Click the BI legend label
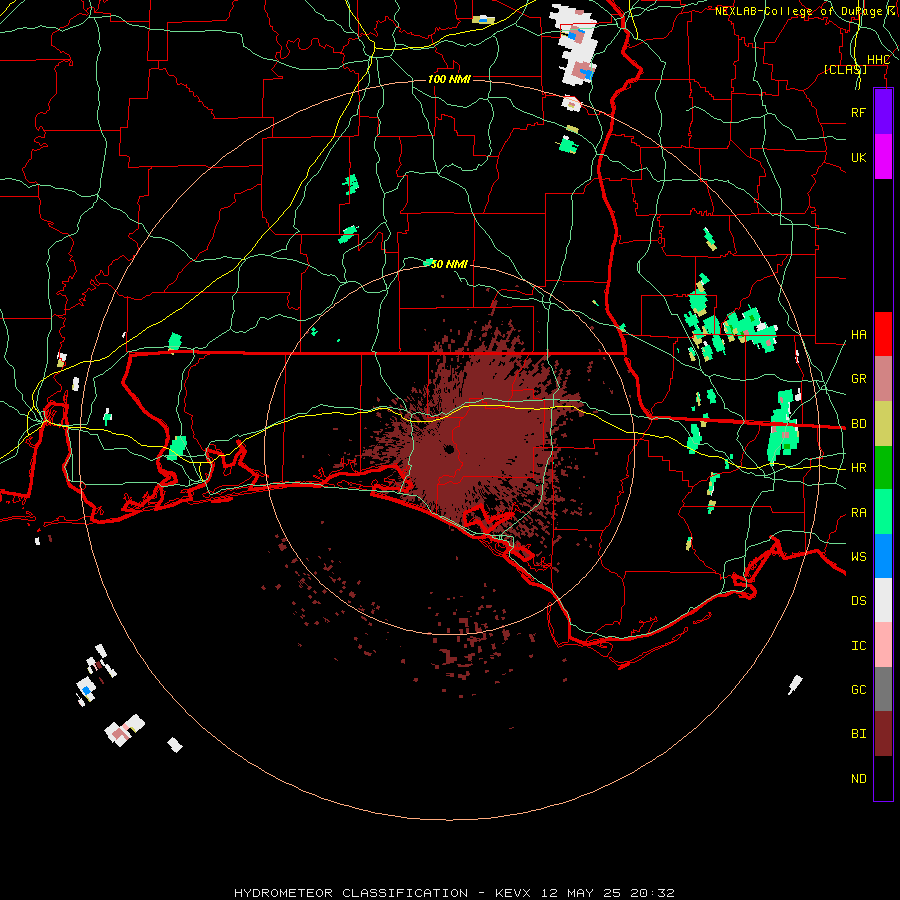The image size is (900, 900). (x=858, y=734)
